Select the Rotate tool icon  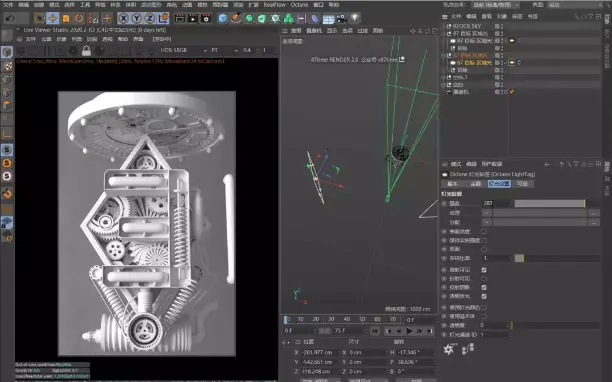point(79,18)
